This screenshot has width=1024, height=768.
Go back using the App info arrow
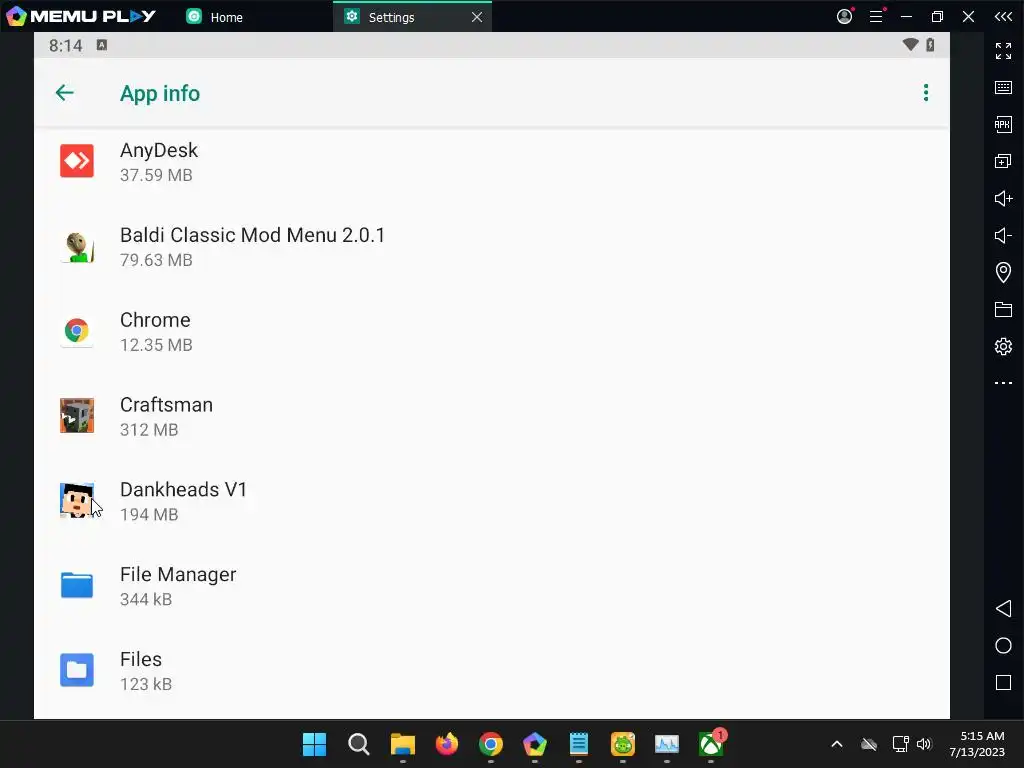coord(64,93)
